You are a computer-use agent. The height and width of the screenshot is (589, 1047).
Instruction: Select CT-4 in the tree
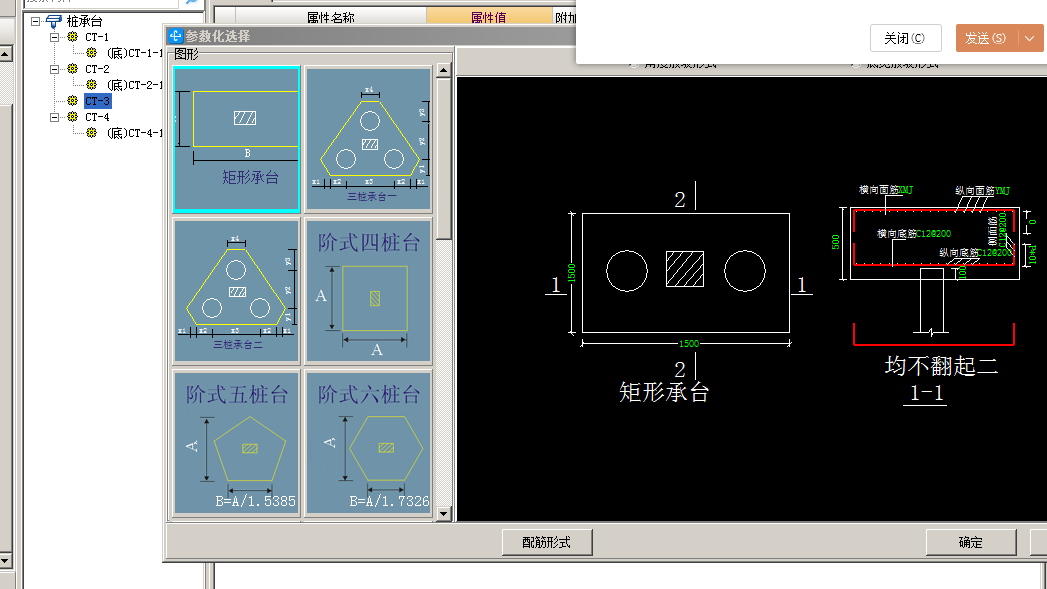click(x=97, y=117)
